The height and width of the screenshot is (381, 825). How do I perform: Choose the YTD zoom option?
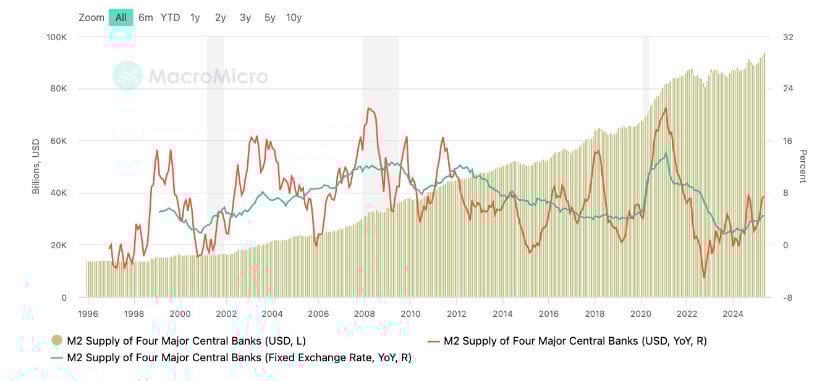[170, 17]
